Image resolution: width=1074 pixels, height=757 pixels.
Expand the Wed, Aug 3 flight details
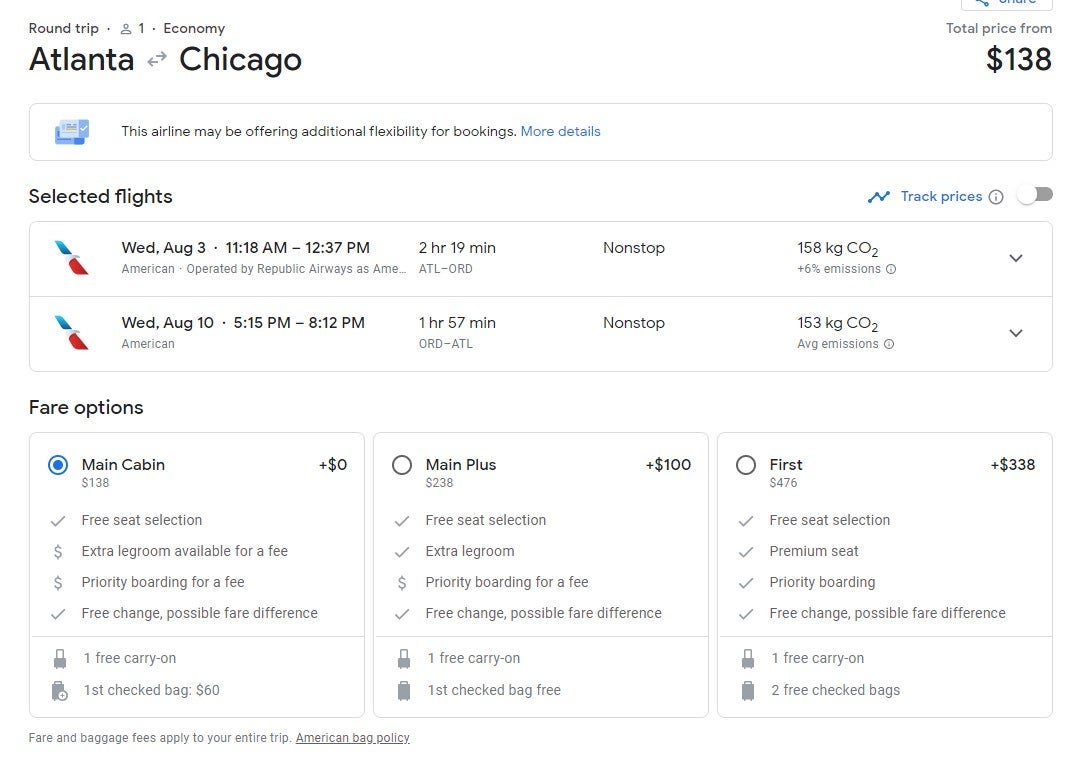(x=1016, y=258)
